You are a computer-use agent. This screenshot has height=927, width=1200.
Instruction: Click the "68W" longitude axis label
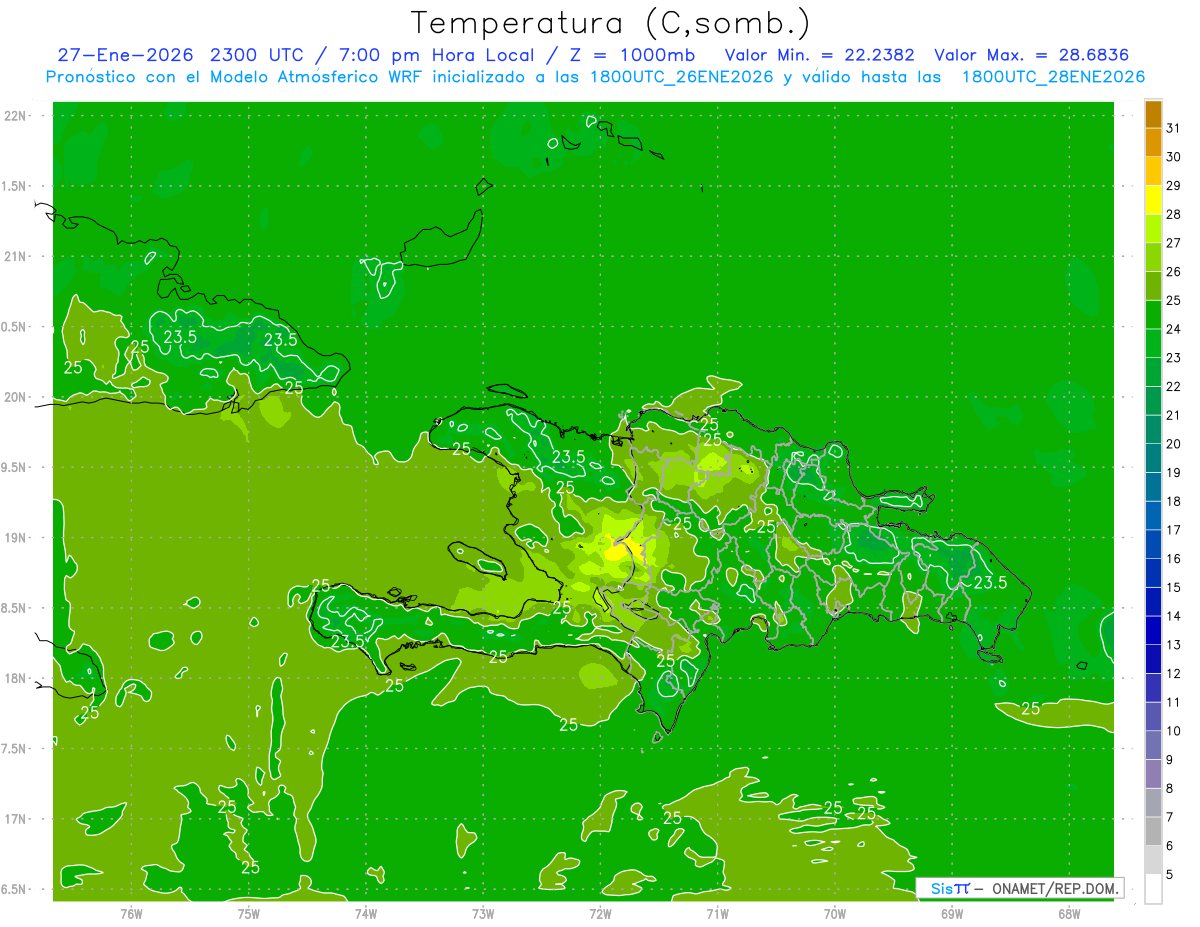click(x=1069, y=913)
